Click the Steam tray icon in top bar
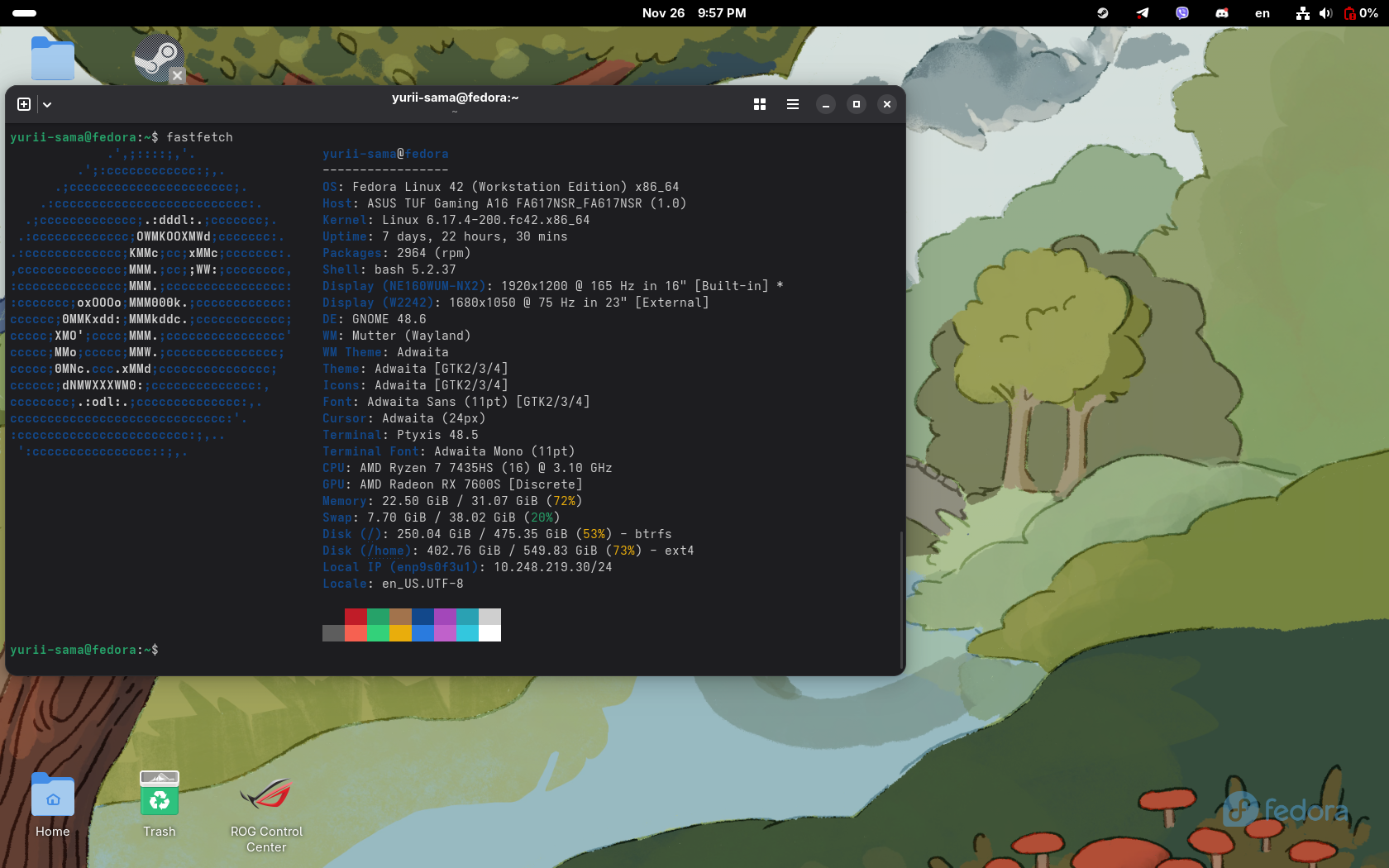The width and height of the screenshot is (1389, 868). 1103,13
